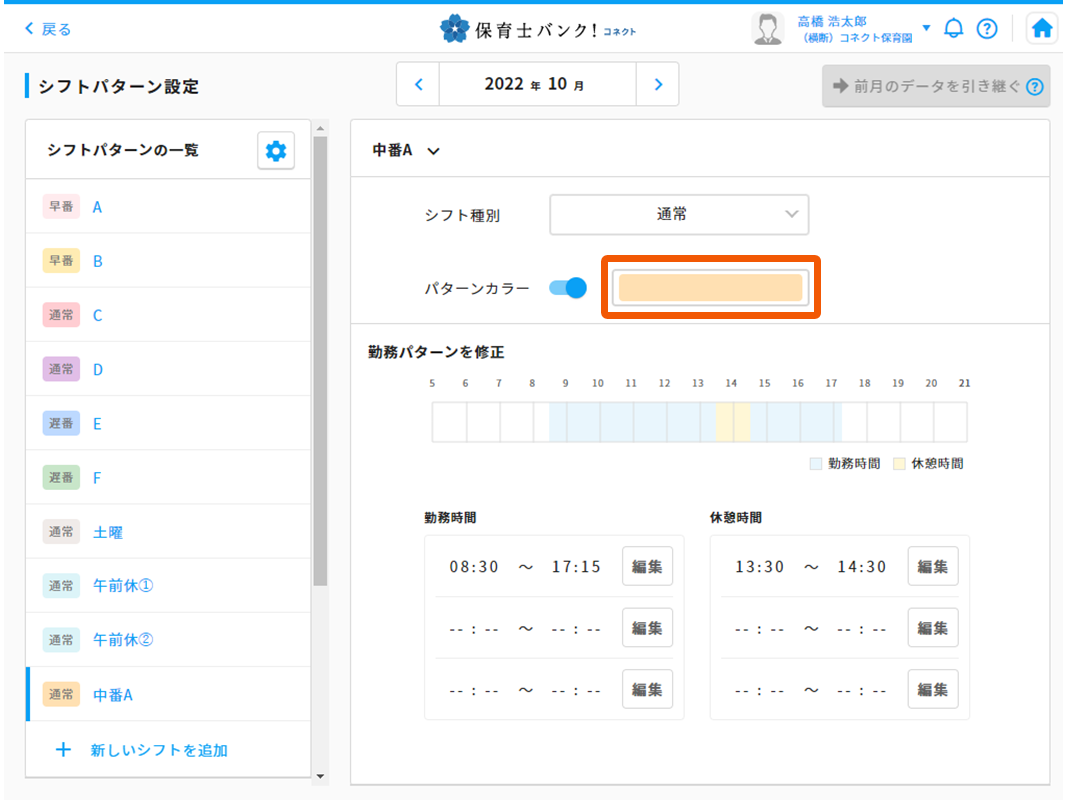Screen dimensions: 1067x800
Task: Open the シフト種別 dropdown
Action: tap(679, 214)
